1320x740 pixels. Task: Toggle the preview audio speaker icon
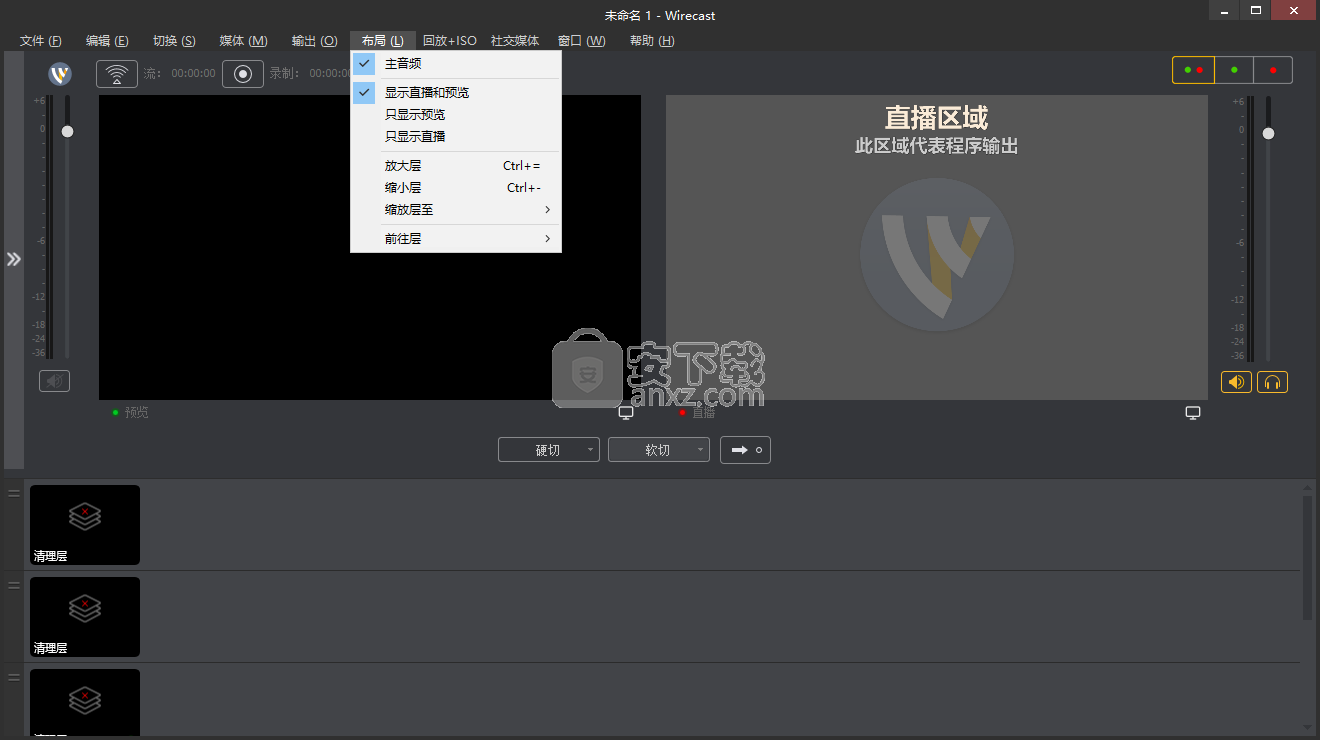tap(54, 381)
